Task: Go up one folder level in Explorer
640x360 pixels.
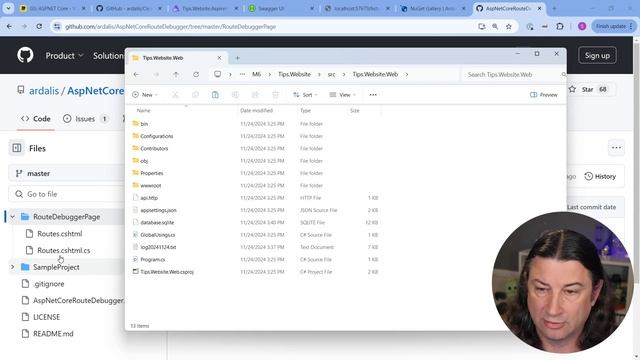Action: coord(176,75)
